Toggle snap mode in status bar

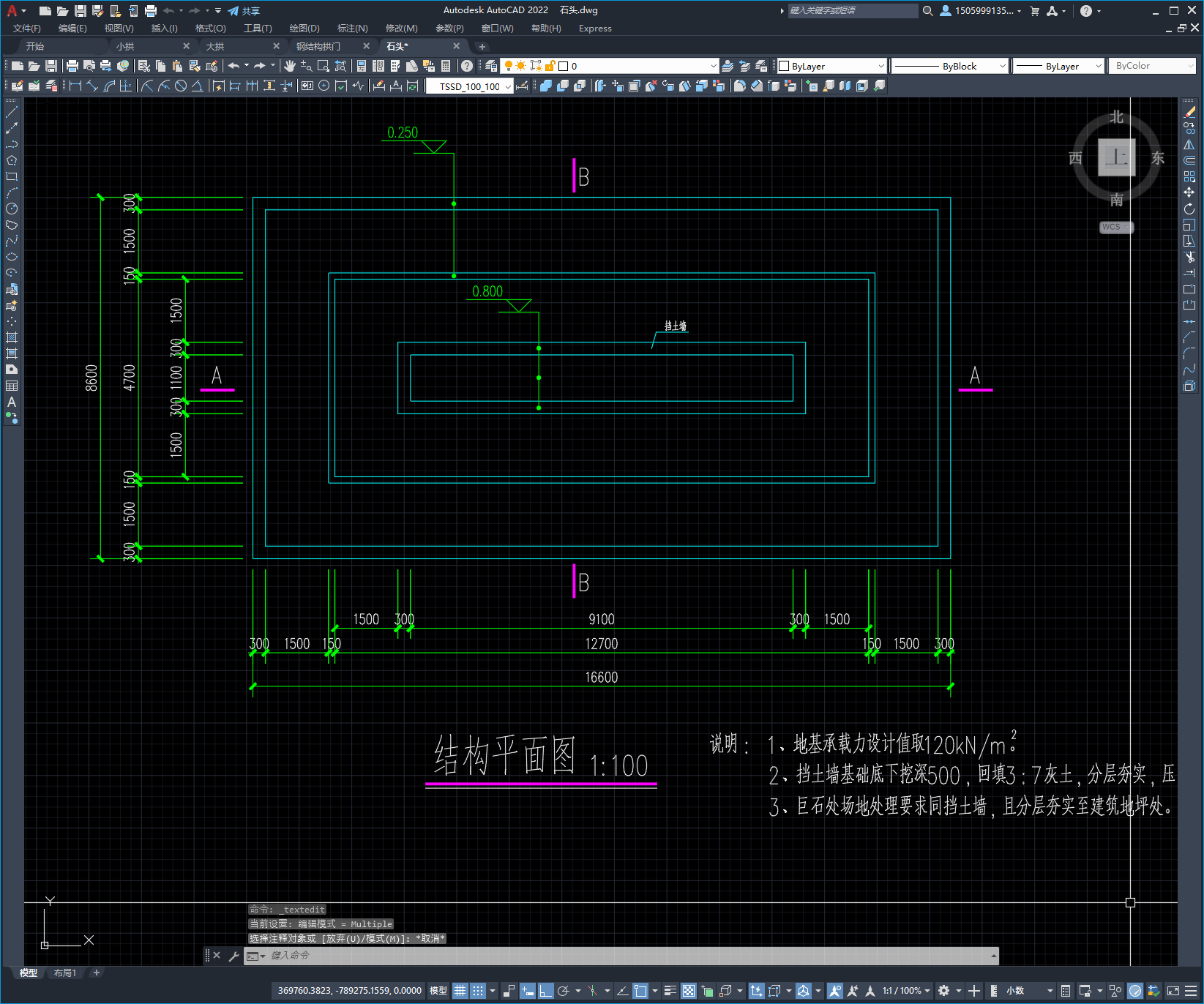tap(478, 991)
